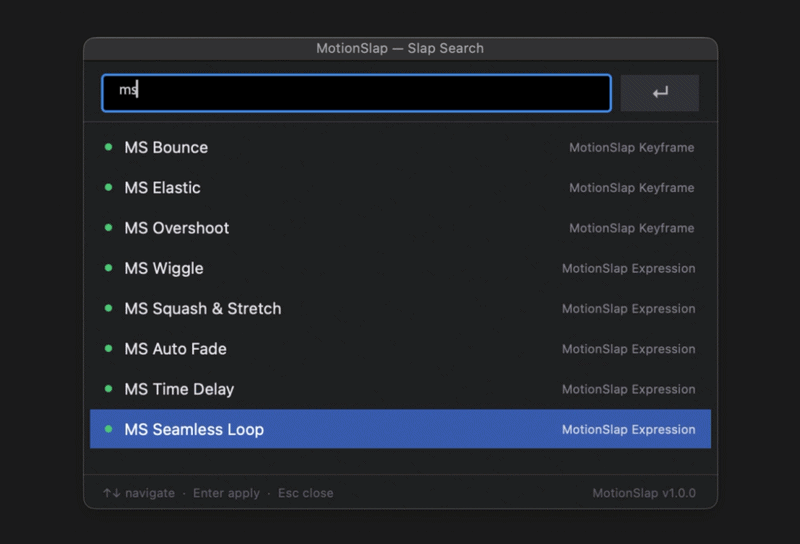
Task: Click MotionSlap Keyframe label on MS Overshoot row
Action: [x=632, y=228]
